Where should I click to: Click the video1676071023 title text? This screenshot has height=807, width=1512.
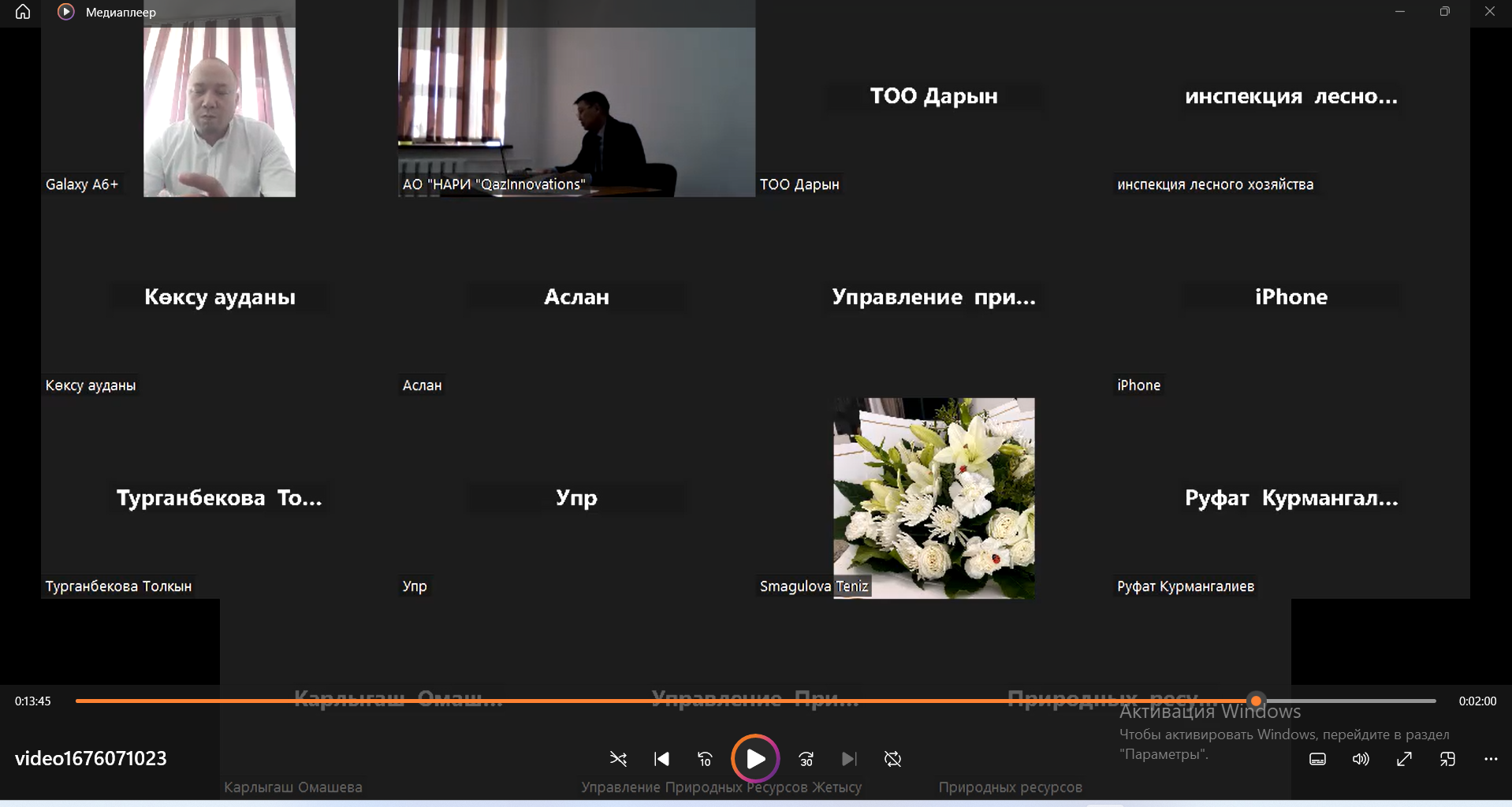[91, 758]
